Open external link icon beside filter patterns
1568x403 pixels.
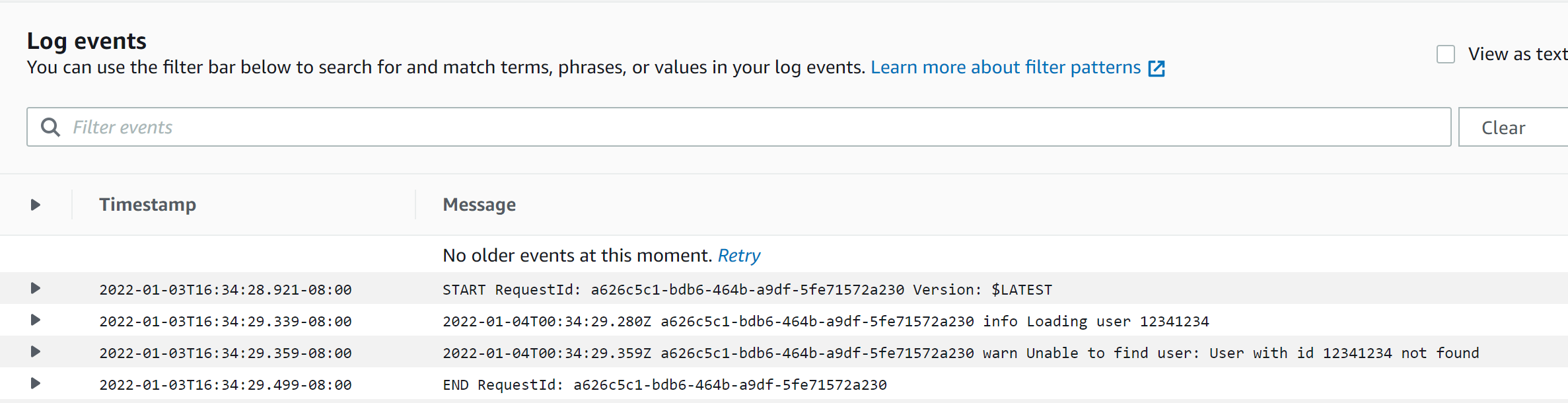(x=1157, y=68)
